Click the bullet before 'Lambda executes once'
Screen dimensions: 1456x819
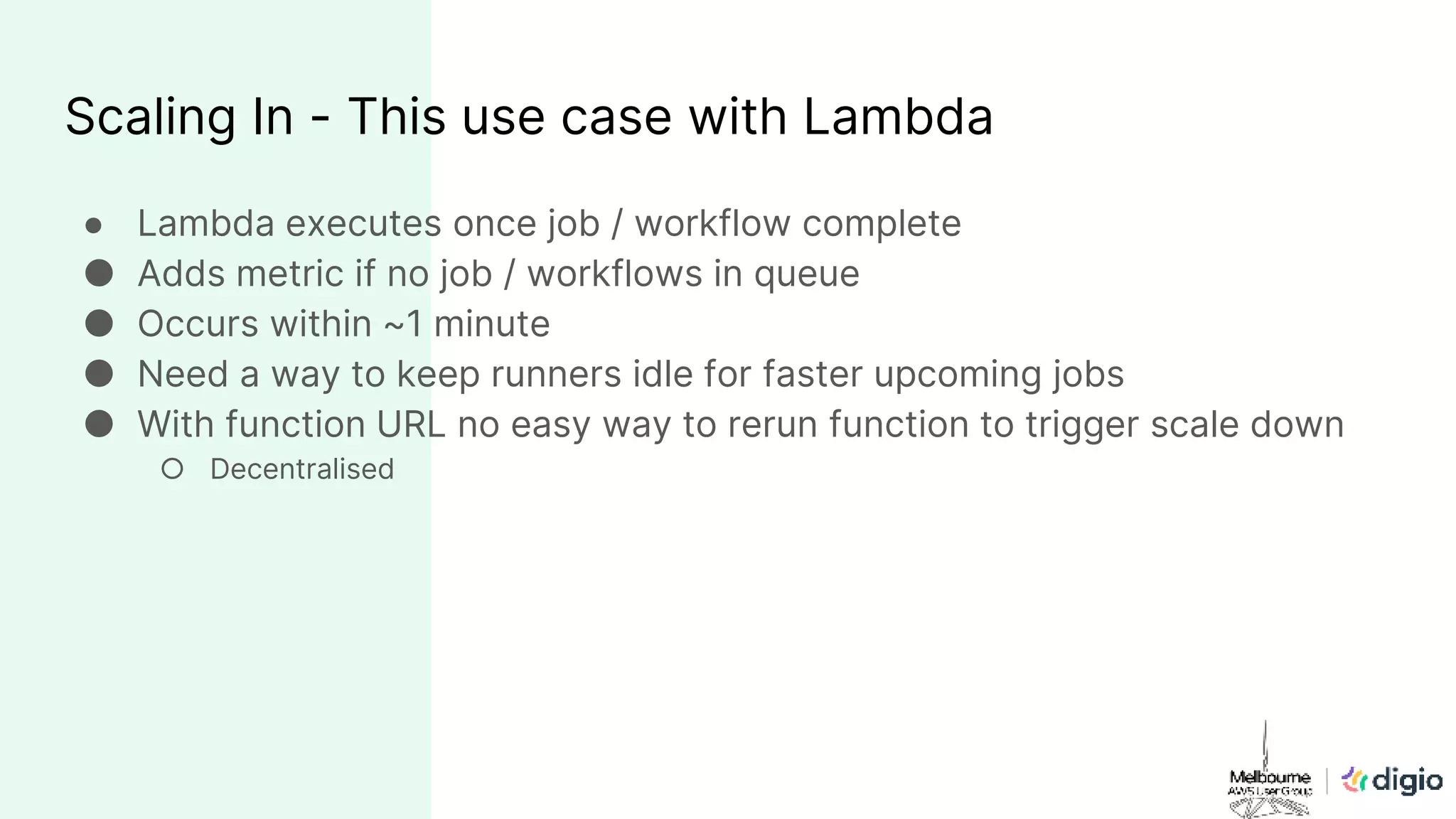[x=93, y=226]
